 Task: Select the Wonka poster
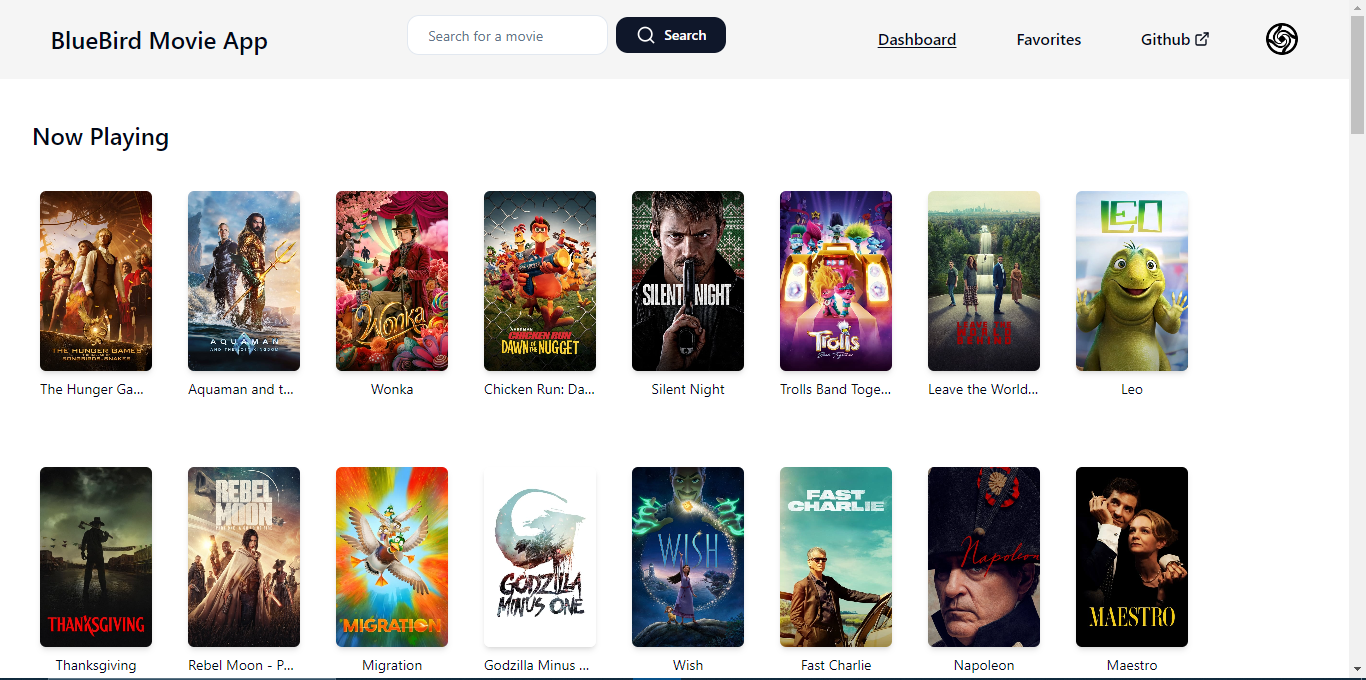392,281
